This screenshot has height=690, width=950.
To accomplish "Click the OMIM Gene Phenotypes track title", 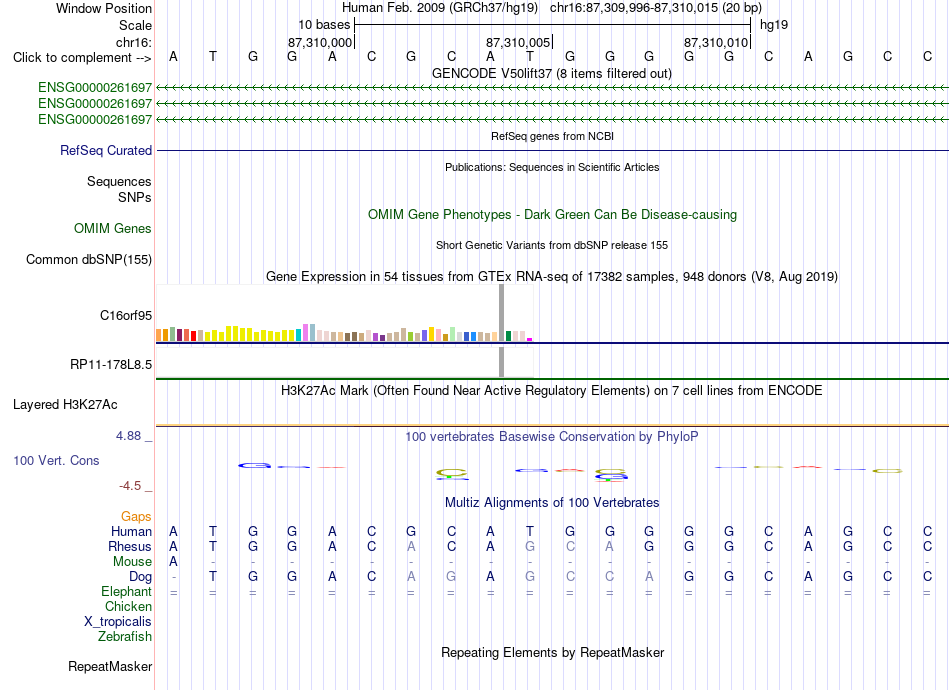I will pos(553,214).
